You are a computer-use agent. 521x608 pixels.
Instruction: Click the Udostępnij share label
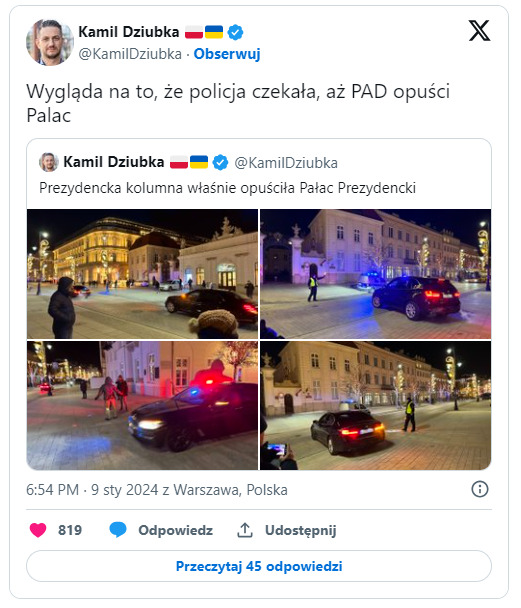click(300, 530)
